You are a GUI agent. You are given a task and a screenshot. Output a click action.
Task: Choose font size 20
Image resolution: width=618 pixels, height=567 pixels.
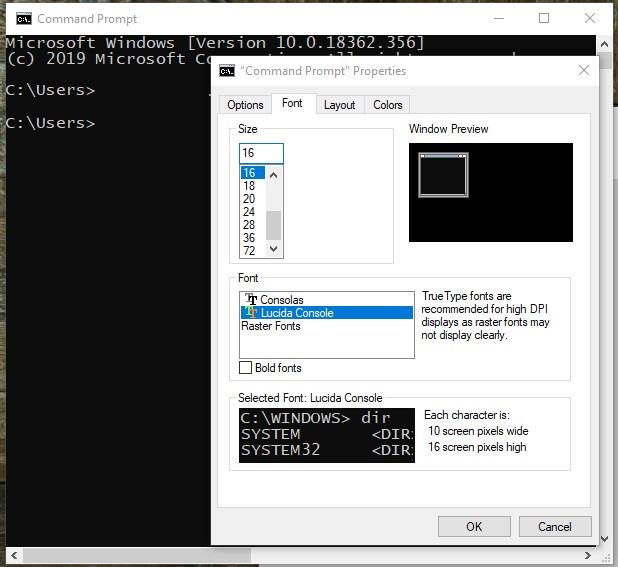pyautogui.click(x=252, y=199)
